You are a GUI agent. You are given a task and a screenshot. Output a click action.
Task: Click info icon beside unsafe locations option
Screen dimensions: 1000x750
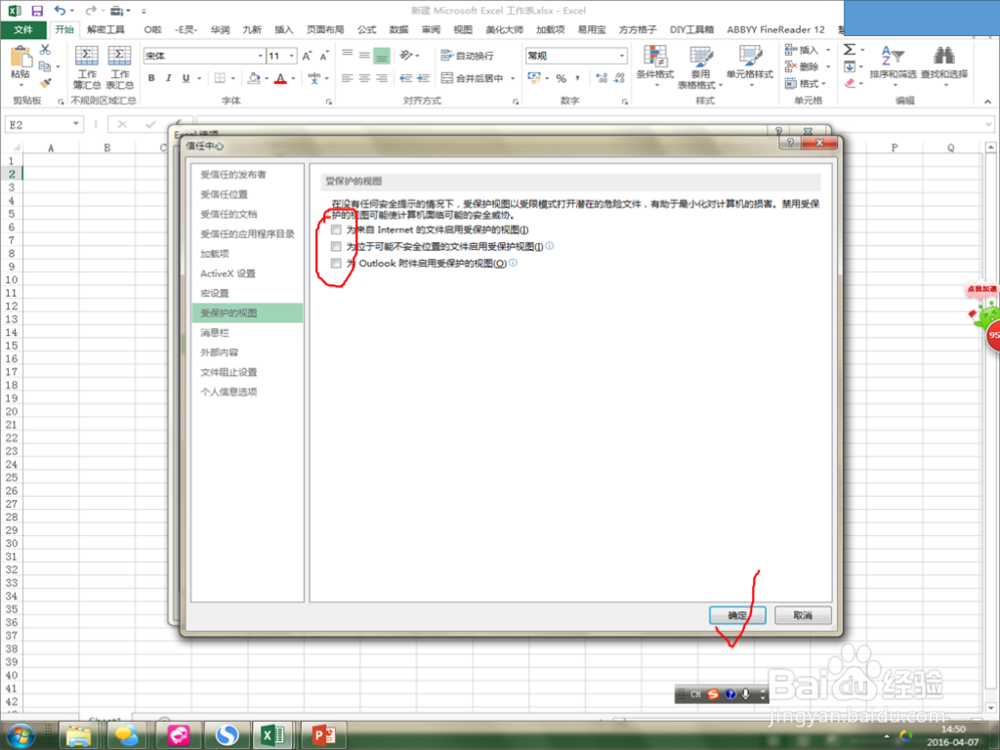coord(550,246)
